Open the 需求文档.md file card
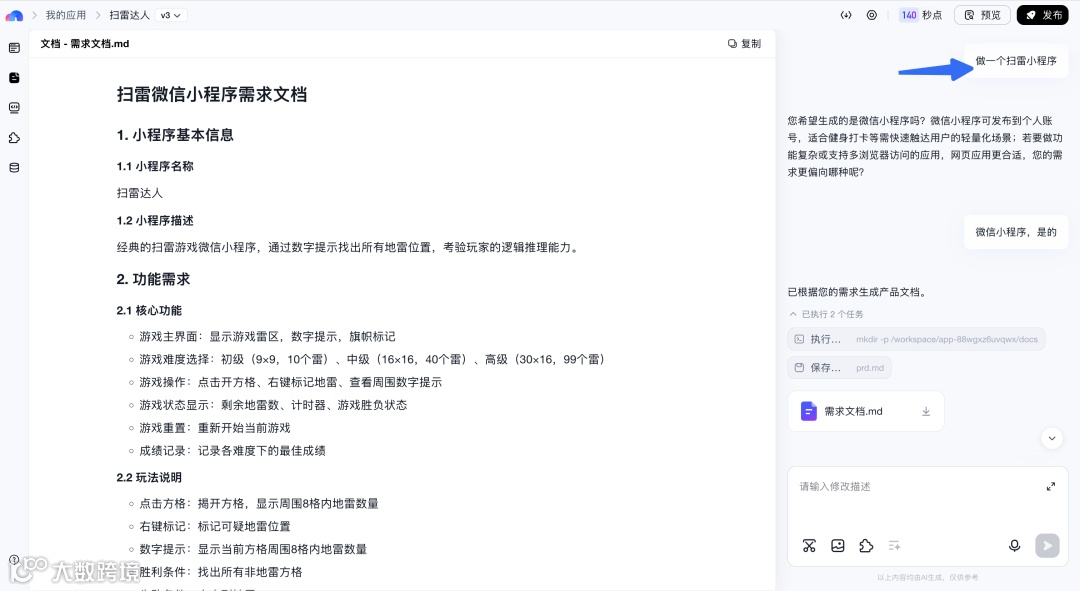The height and width of the screenshot is (591, 1080). click(866, 411)
